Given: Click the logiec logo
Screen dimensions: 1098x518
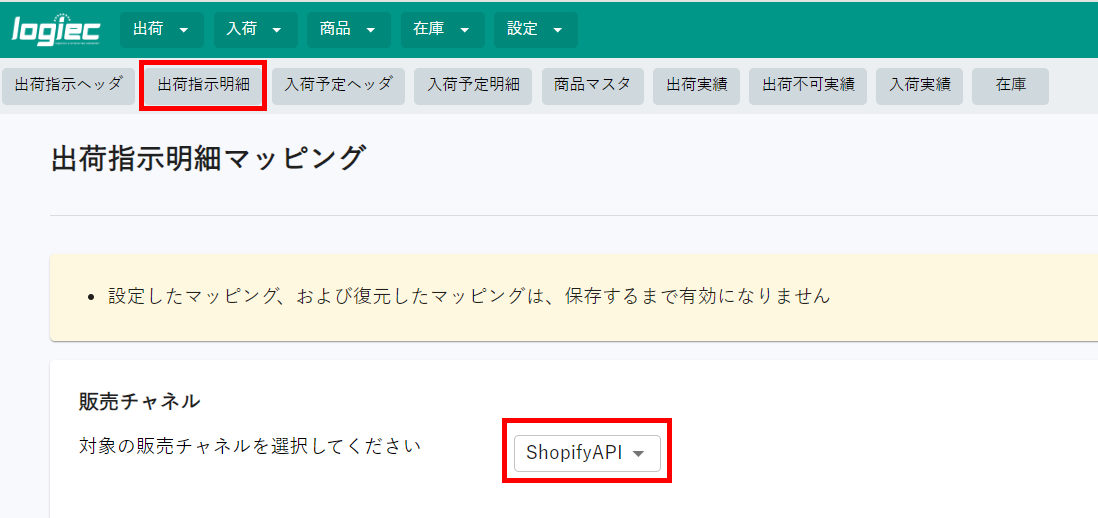Looking at the screenshot, I should coord(56,29).
